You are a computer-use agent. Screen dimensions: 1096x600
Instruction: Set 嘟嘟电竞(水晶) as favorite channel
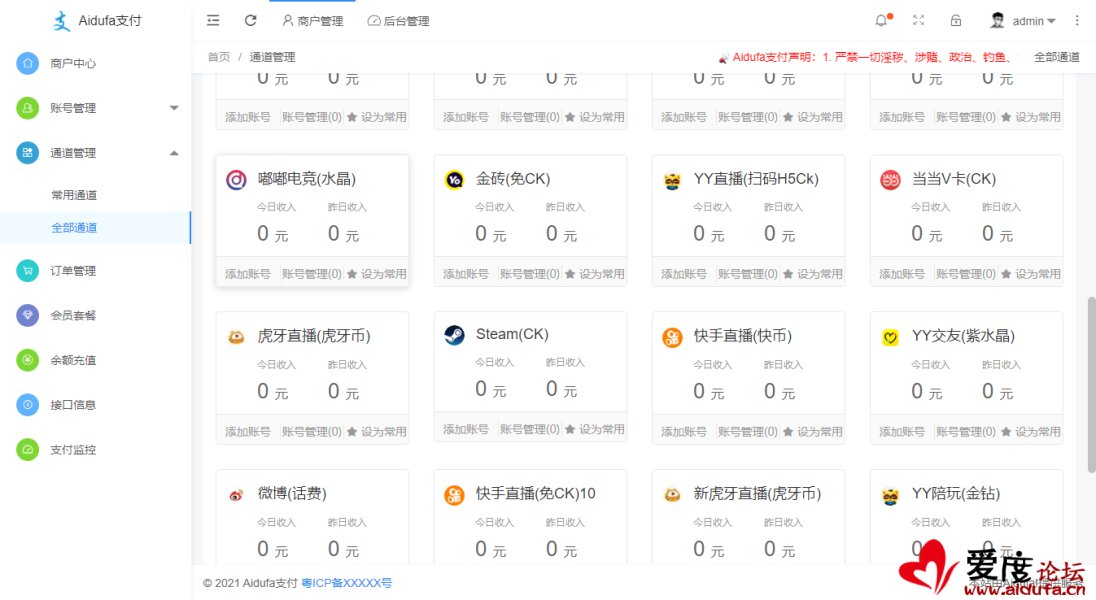tap(376, 274)
